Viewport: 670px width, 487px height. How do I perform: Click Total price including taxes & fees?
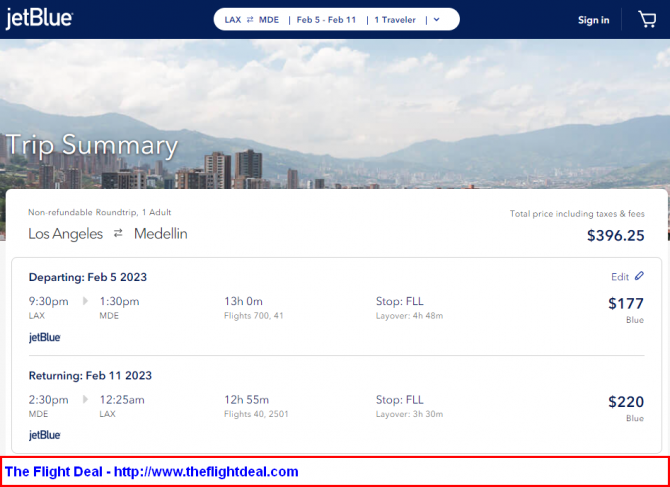(577, 214)
